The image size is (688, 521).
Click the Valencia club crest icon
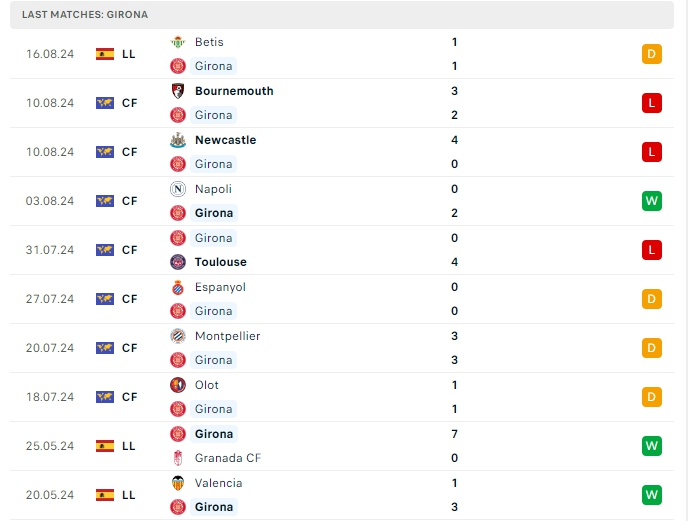point(178,483)
